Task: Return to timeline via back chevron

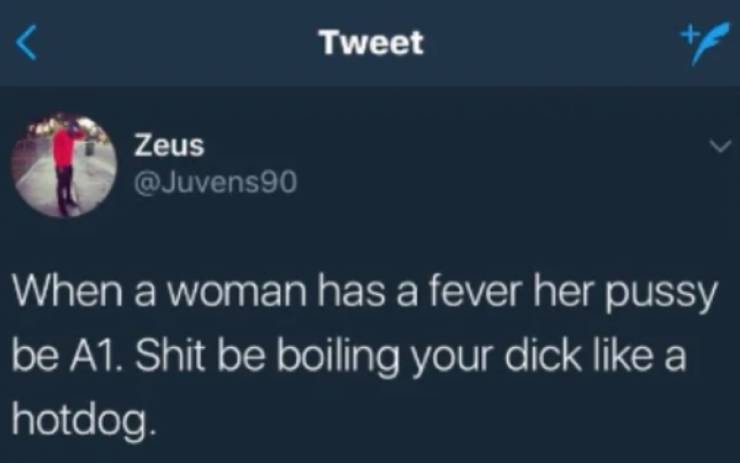Action: pos(26,42)
